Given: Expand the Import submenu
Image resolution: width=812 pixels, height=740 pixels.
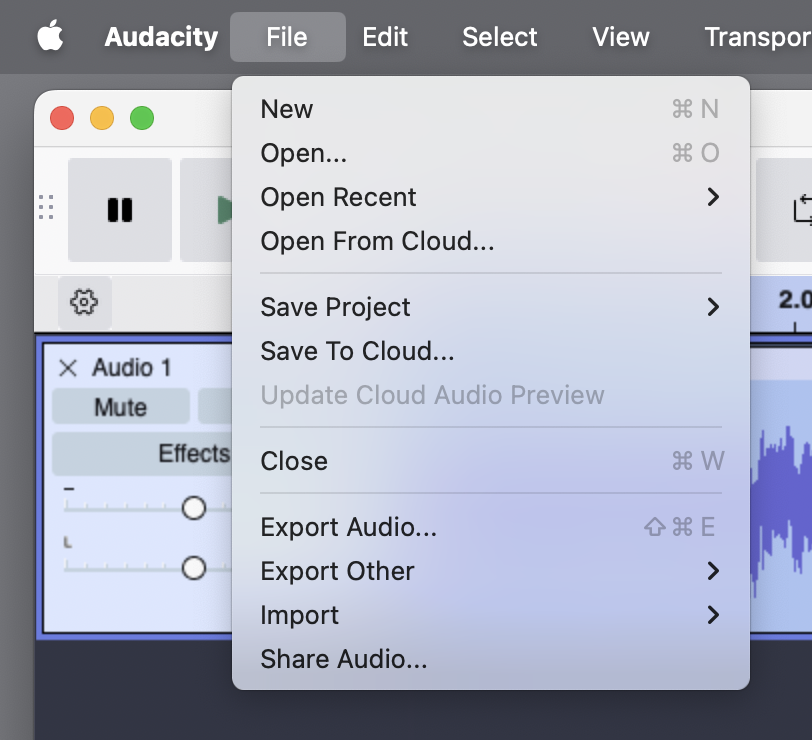Looking at the screenshot, I should [712, 615].
